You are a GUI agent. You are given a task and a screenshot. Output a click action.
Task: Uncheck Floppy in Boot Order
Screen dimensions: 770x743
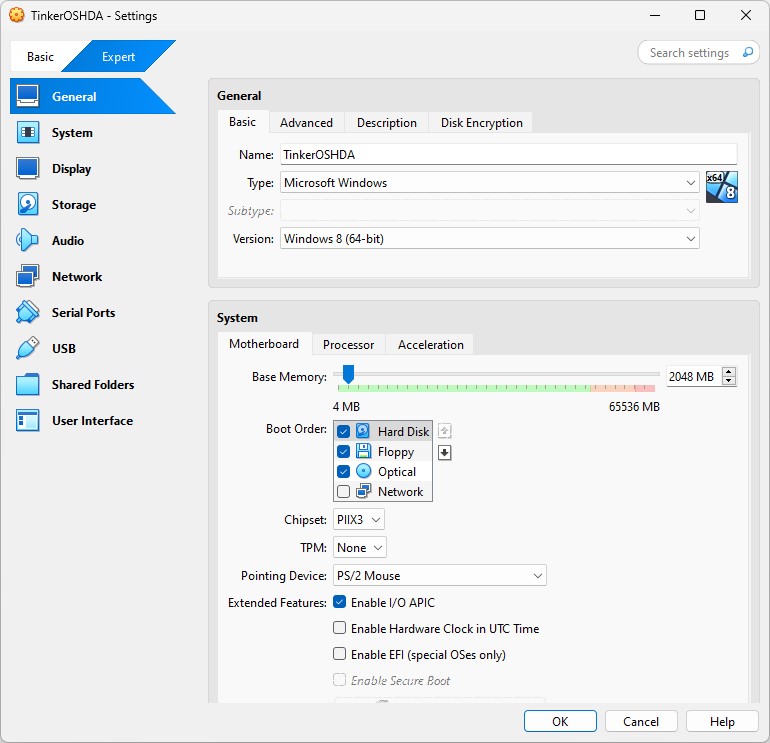tap(343, 451)
